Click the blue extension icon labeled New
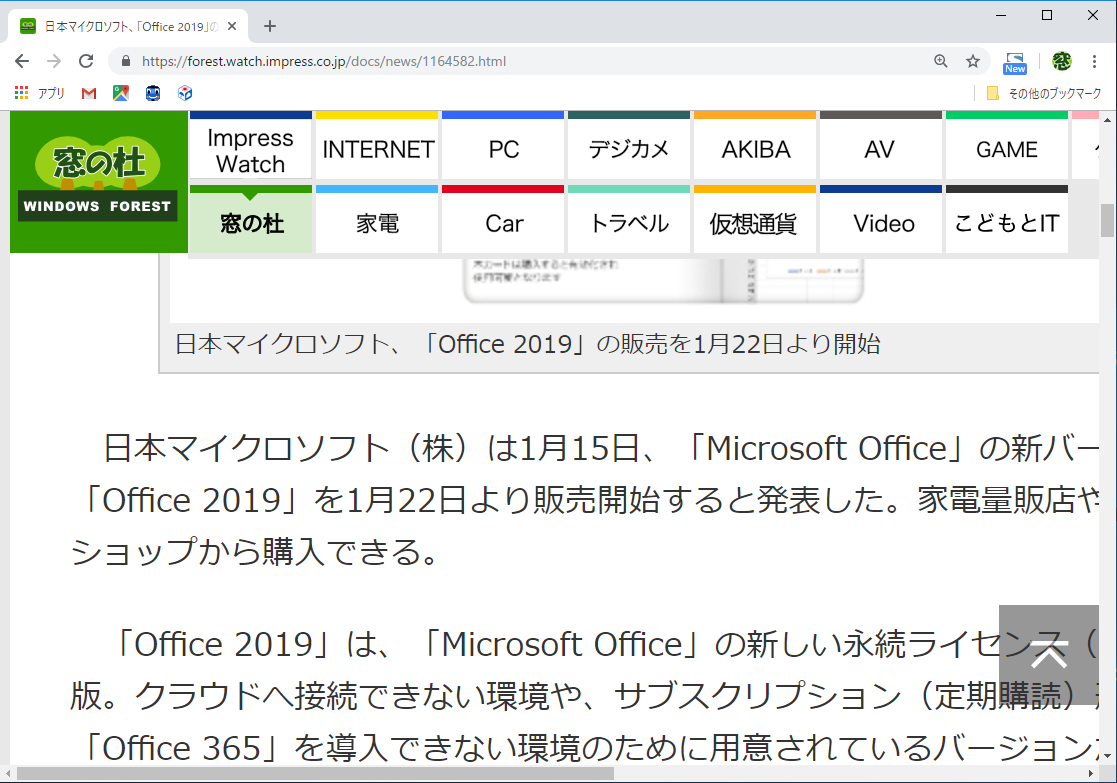Screen dimensions: 1117x783 click(x=1014, y=61)
